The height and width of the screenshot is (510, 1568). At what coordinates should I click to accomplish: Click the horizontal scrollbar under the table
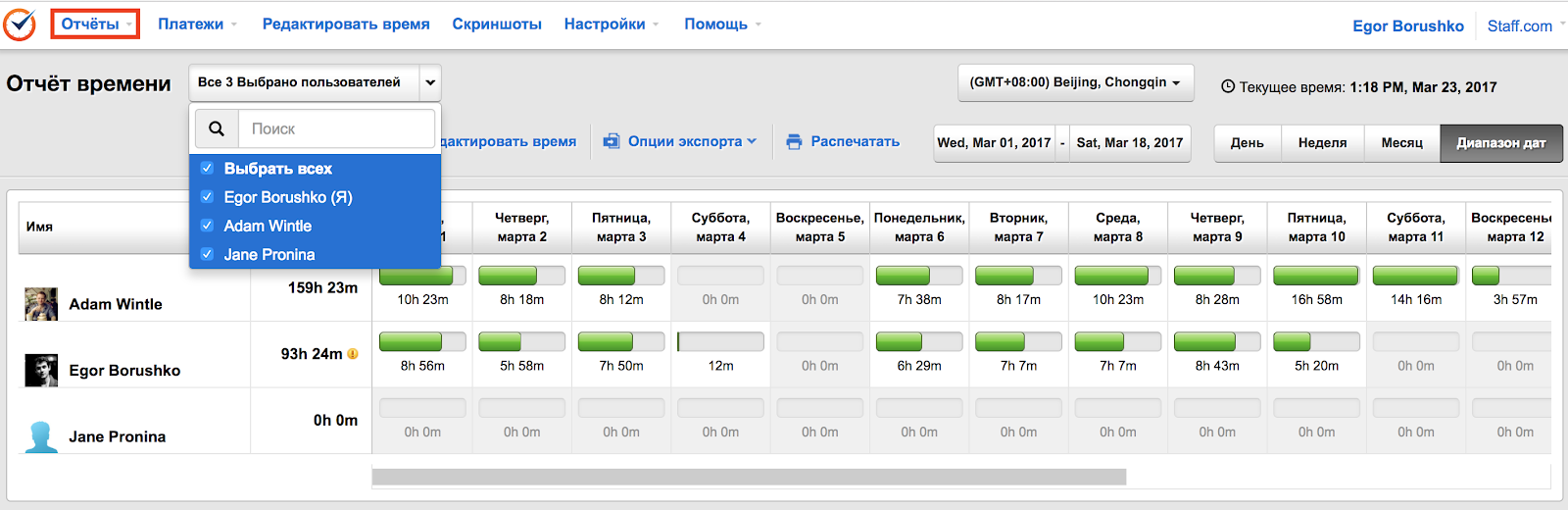click(749, 477)
